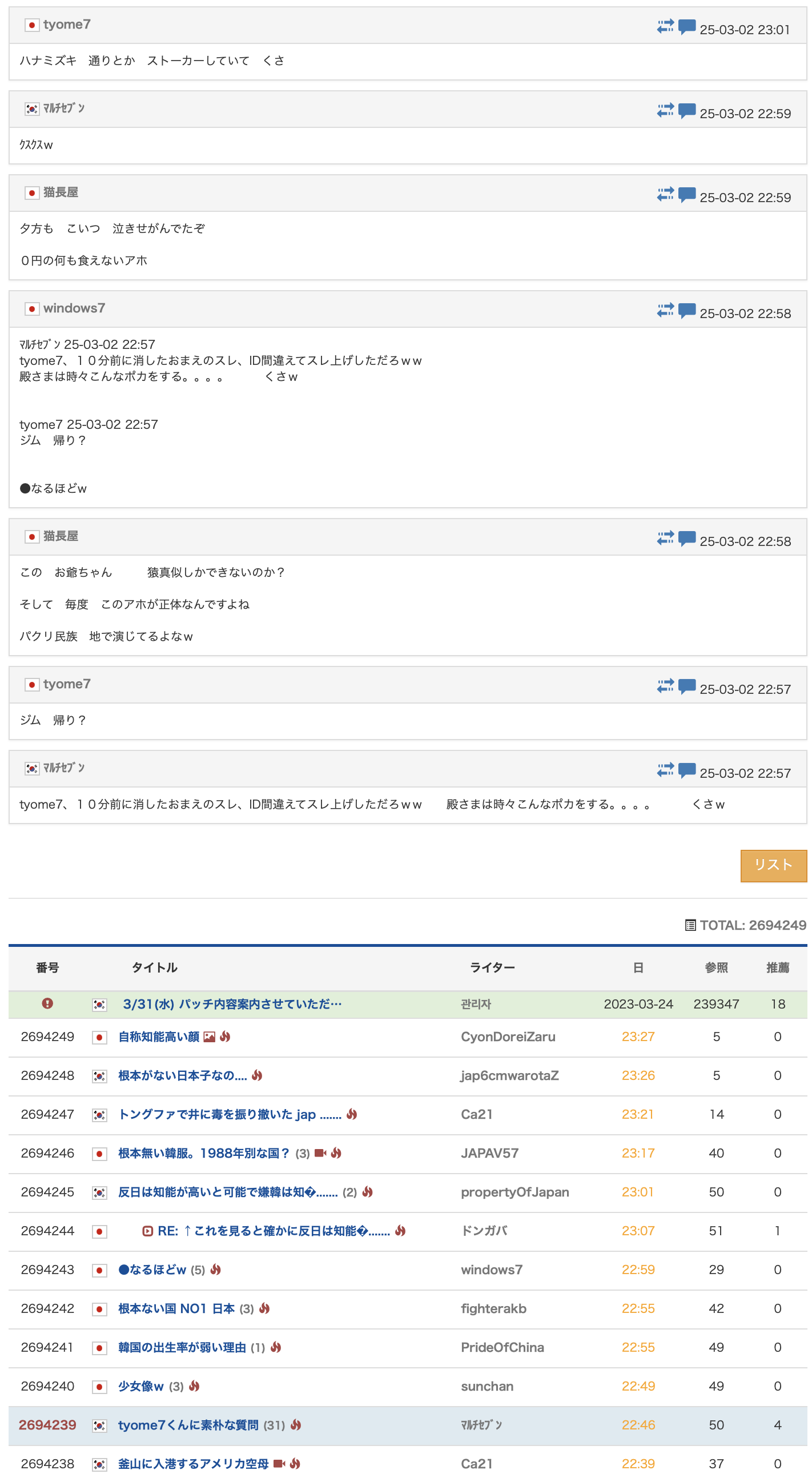Click translate arrows icon on tyome7's 23:01 comment

[x=665, y=26]
